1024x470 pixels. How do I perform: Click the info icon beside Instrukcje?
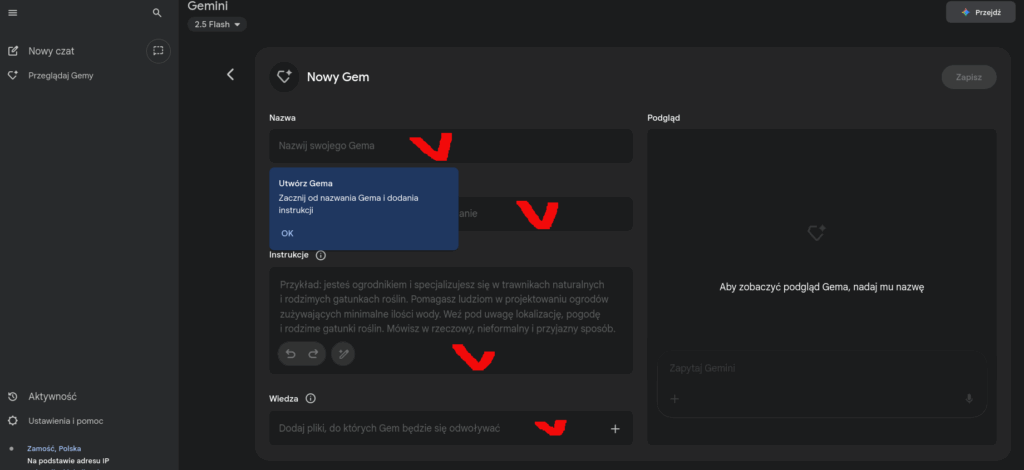click(x=321, y=255)
